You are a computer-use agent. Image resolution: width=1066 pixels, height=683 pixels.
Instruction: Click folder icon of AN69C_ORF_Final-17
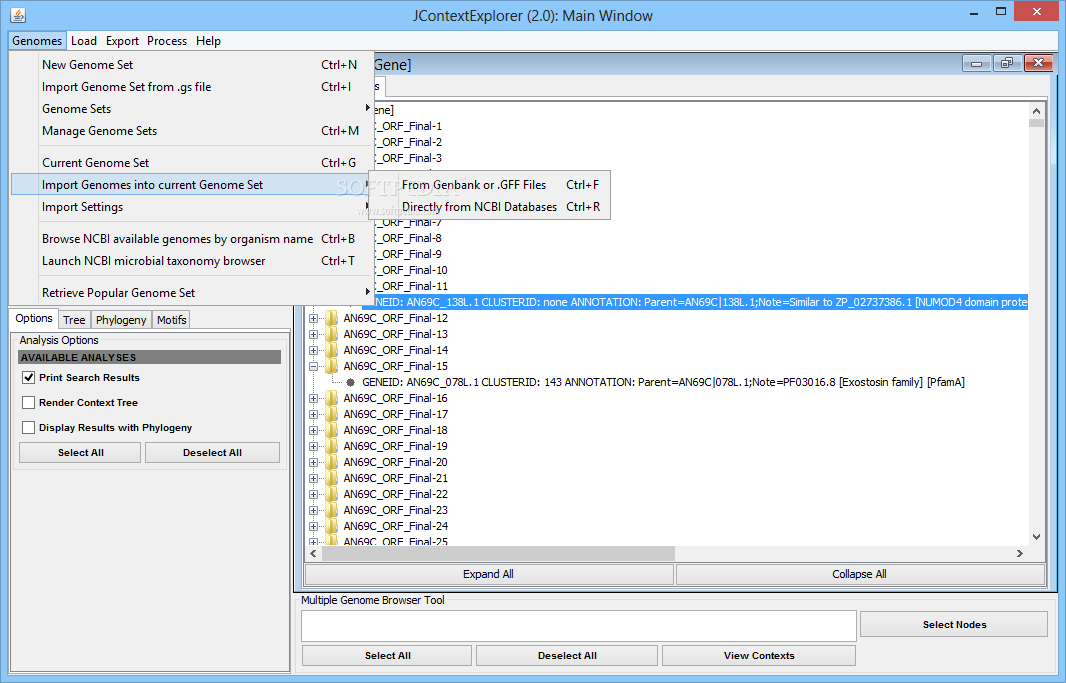(x=332, y=414)
